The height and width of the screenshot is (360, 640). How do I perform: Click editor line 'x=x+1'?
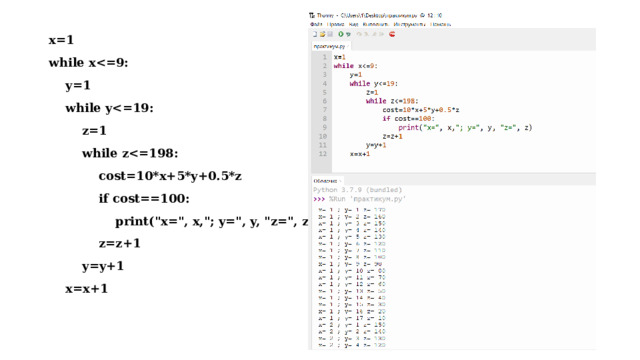[x=360, y=154]
